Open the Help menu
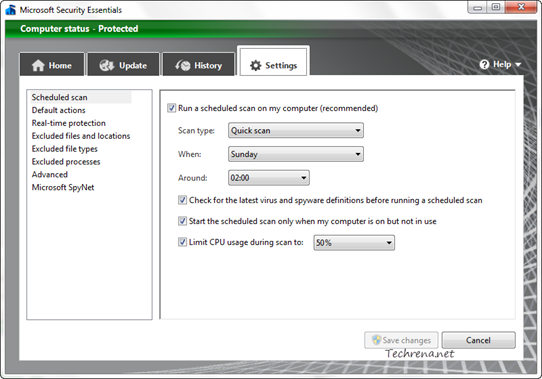The width and height of the screenshot is (542, 379). click(x=500, y=64)
